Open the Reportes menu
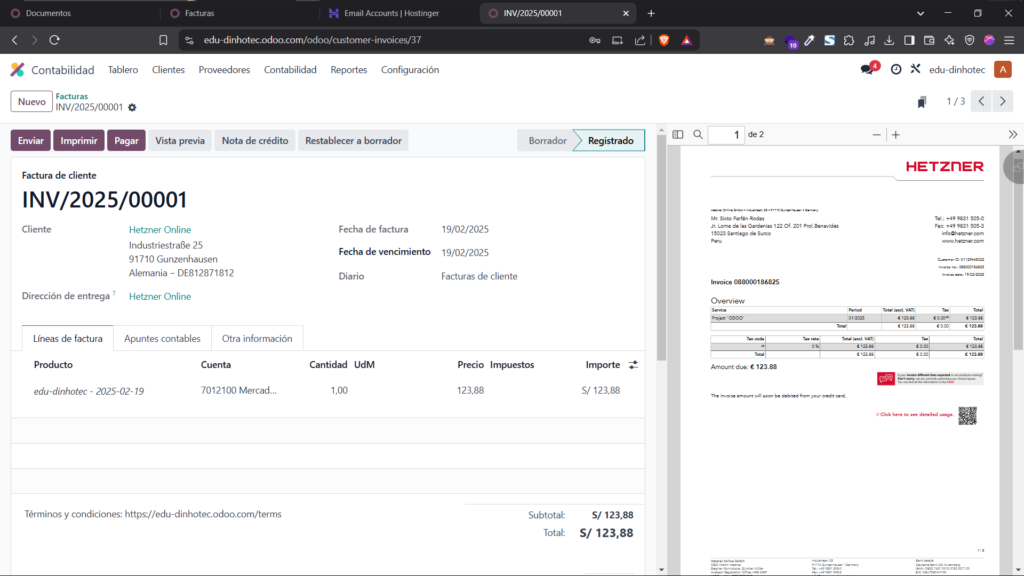Viewport: 1024px width, 576px height. 349,69
